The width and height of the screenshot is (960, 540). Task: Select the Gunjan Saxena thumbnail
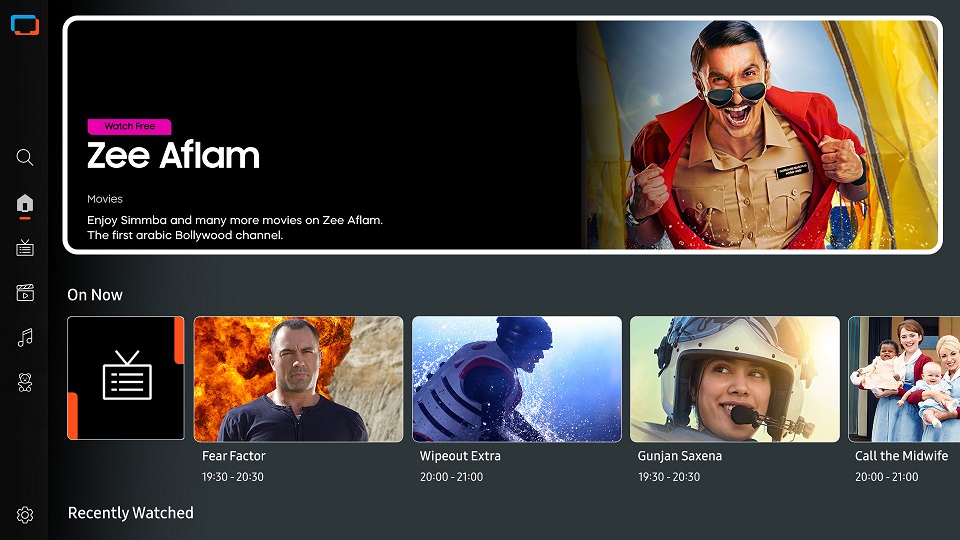734,378
